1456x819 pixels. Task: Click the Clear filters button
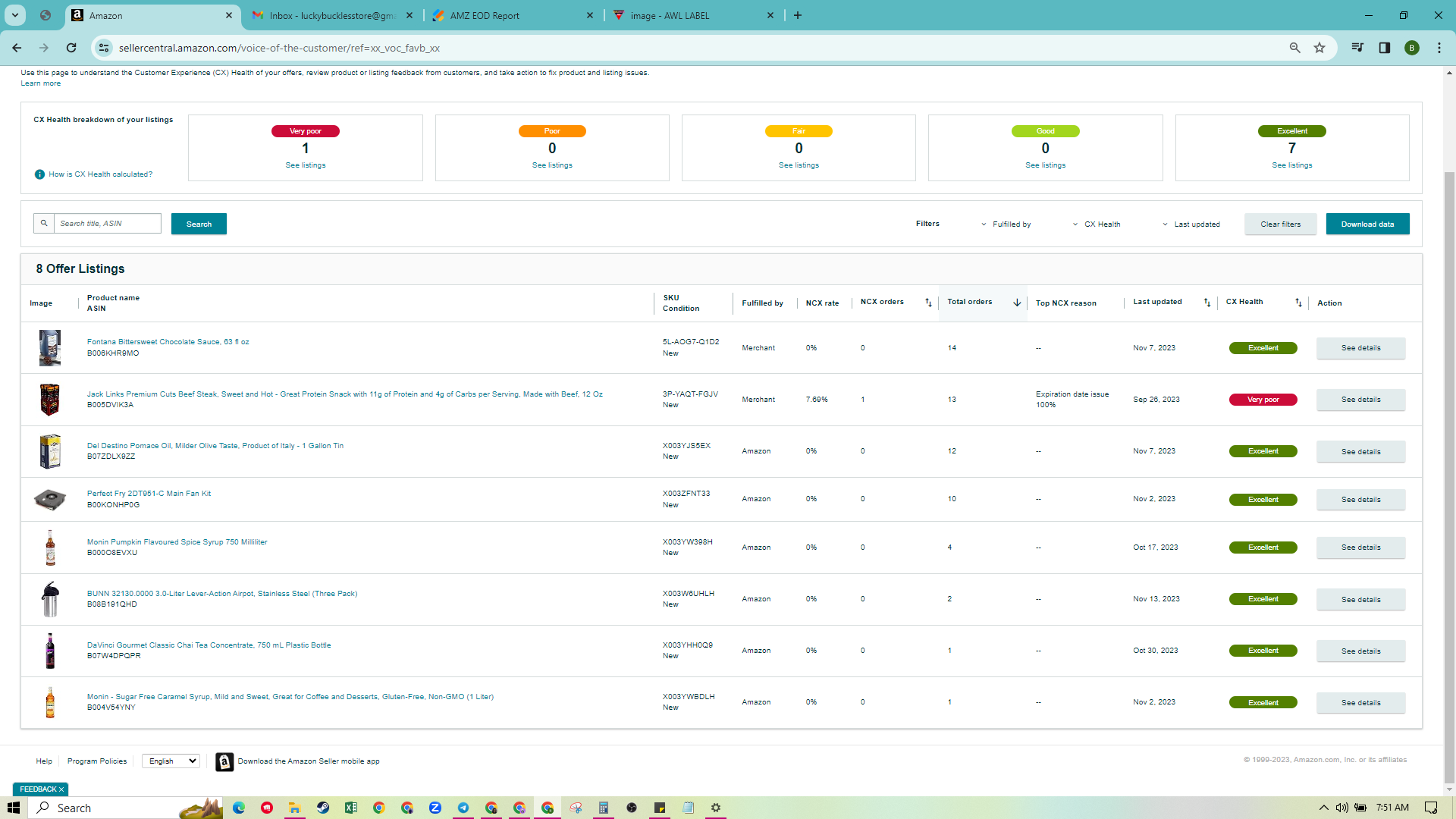(1280, 224)
